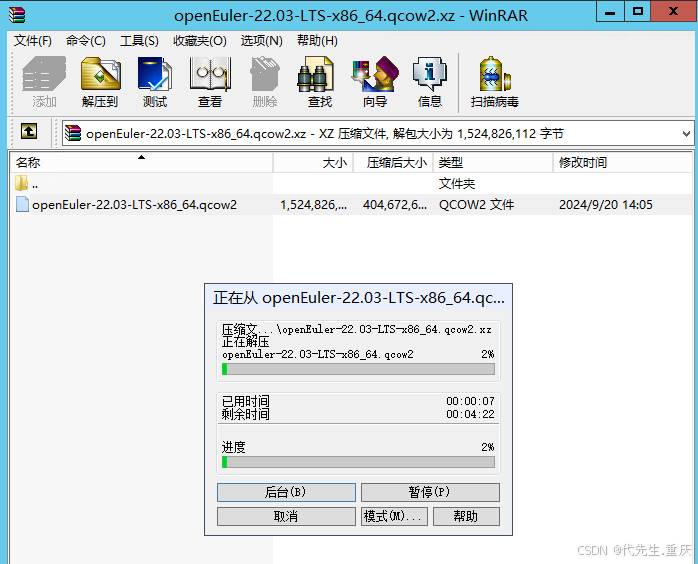
Task: Open the 命令(C) menu
Action: pos(86,41)
